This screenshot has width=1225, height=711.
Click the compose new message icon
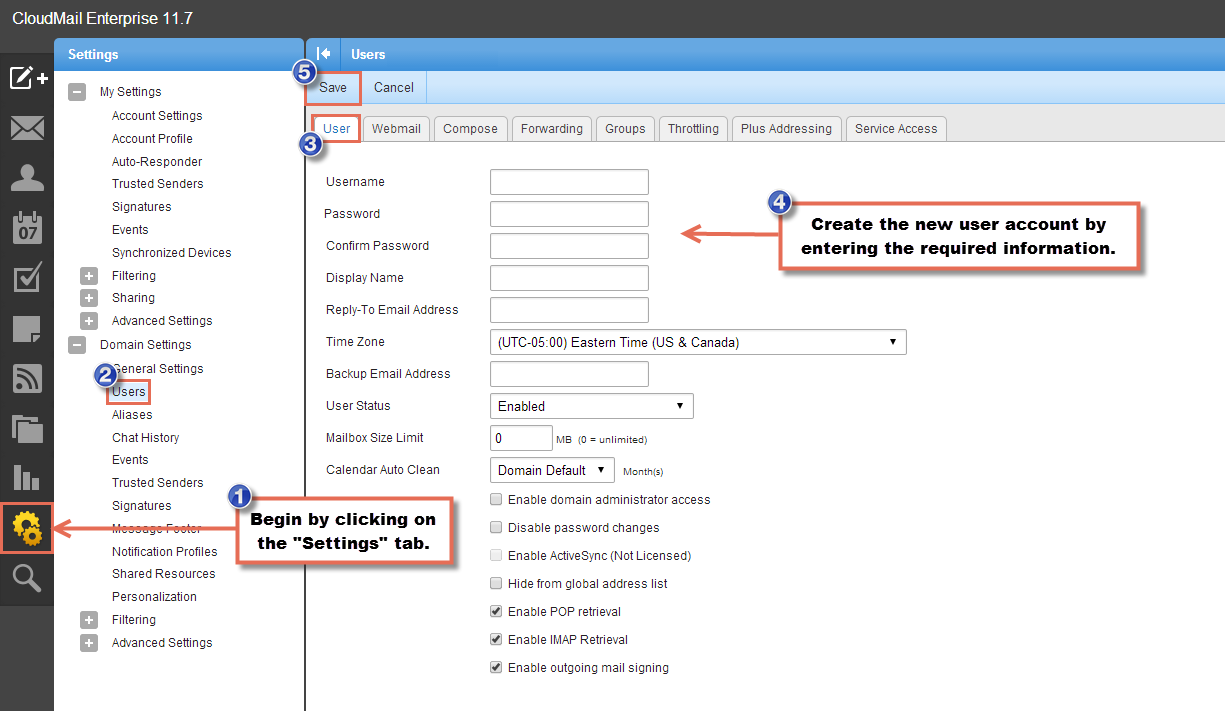(27, 78)
